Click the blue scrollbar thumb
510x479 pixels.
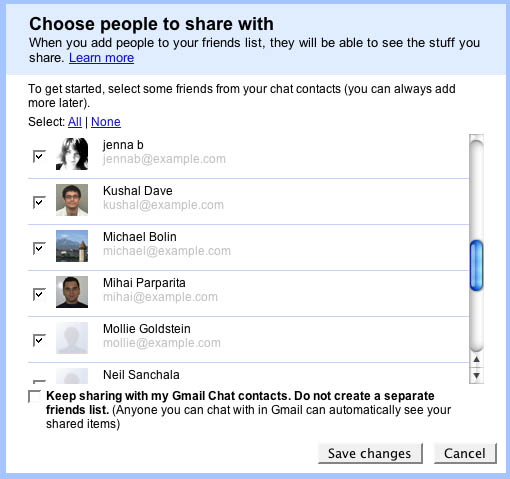pyautogui.click(x=476, y=265)
